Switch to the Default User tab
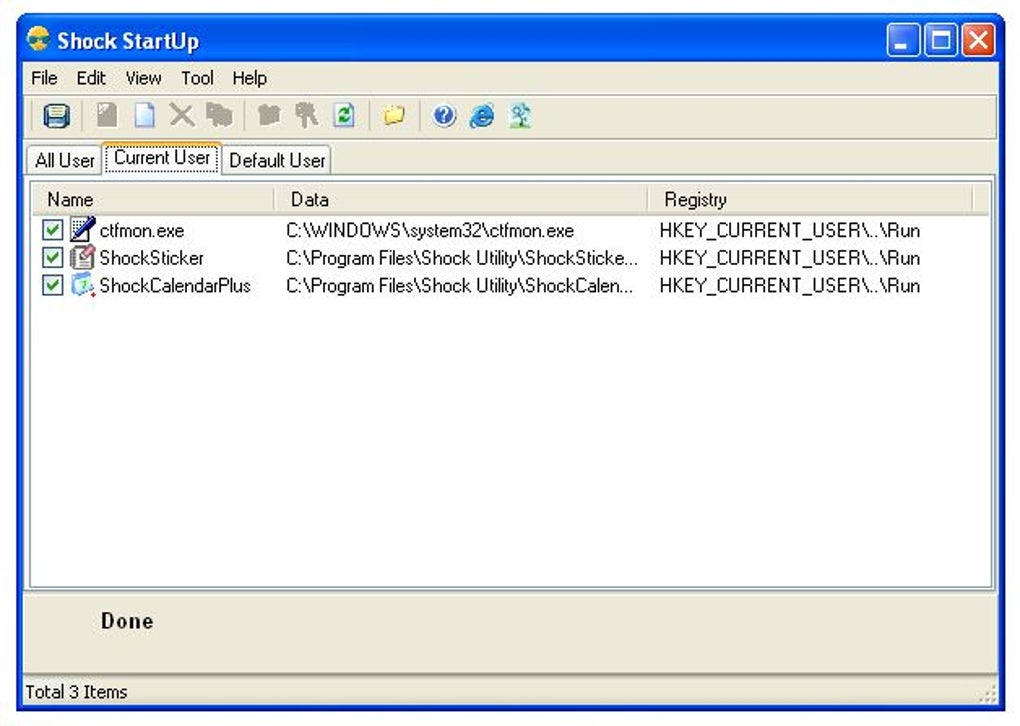The height and width of the screenshot is (726, 1020). pyautogui.click(x=277, y=160)
